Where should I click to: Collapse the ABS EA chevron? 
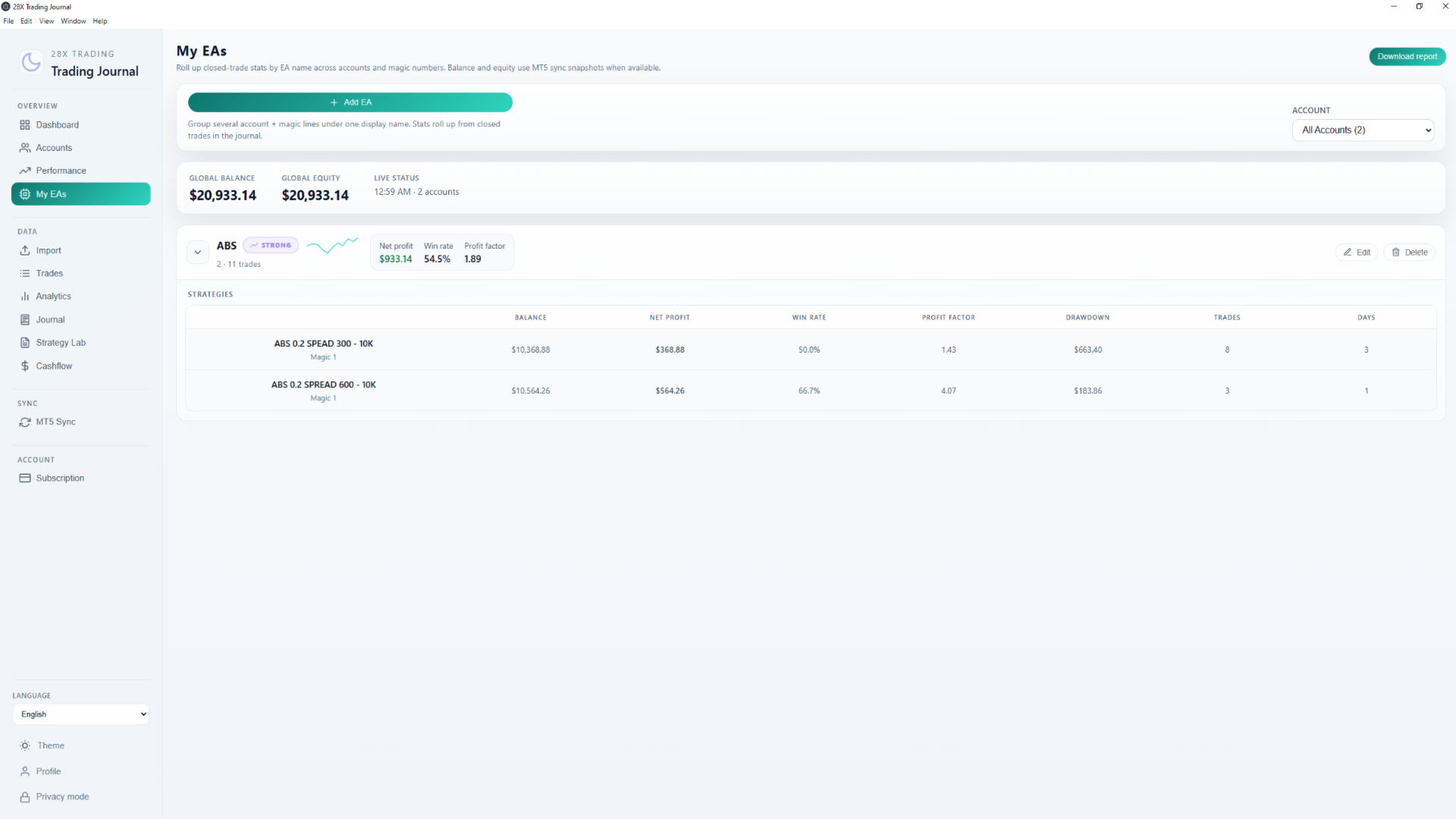198,253
